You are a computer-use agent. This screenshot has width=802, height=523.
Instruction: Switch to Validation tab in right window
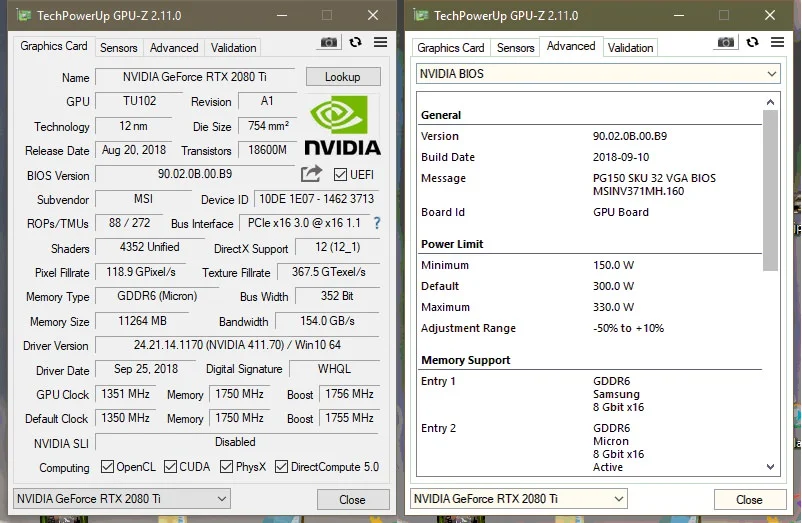pos(630,48)
